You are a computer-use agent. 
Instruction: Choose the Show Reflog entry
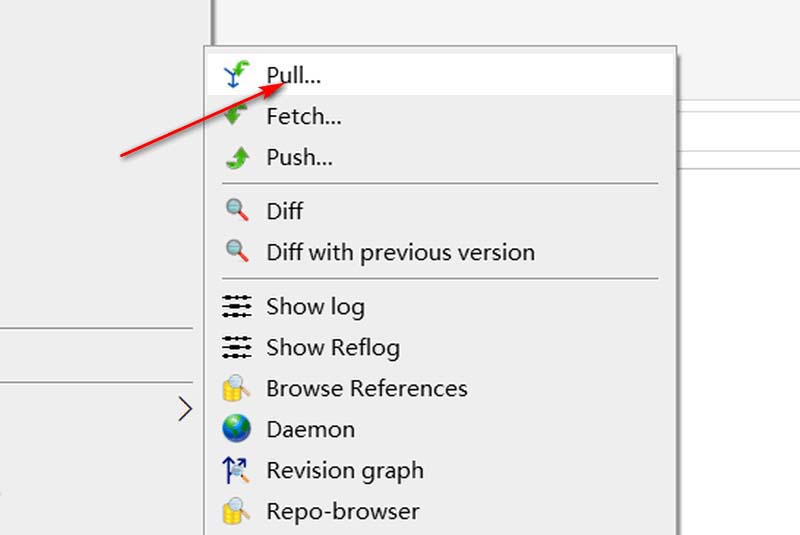pyautogui.click(x=332, y=347)
